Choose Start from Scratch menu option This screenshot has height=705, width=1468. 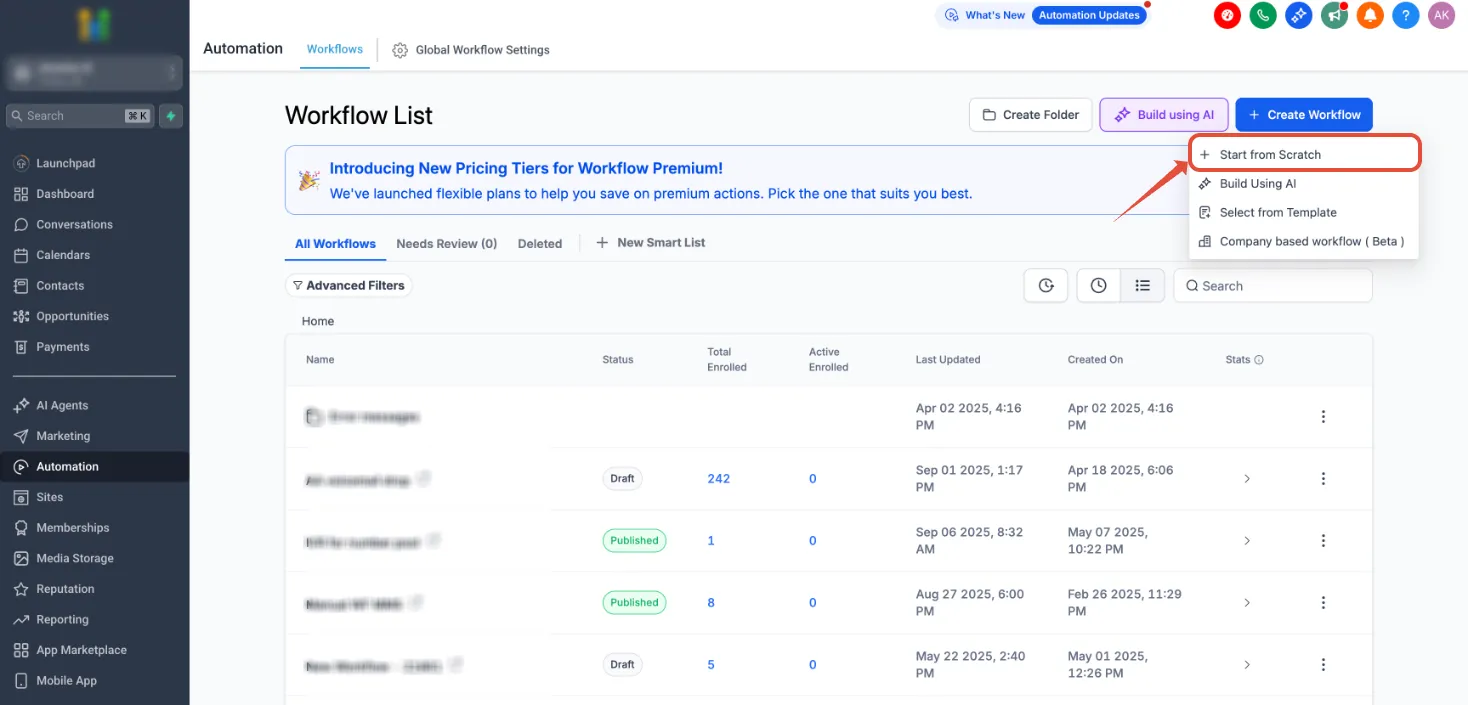click(1304, 154)
